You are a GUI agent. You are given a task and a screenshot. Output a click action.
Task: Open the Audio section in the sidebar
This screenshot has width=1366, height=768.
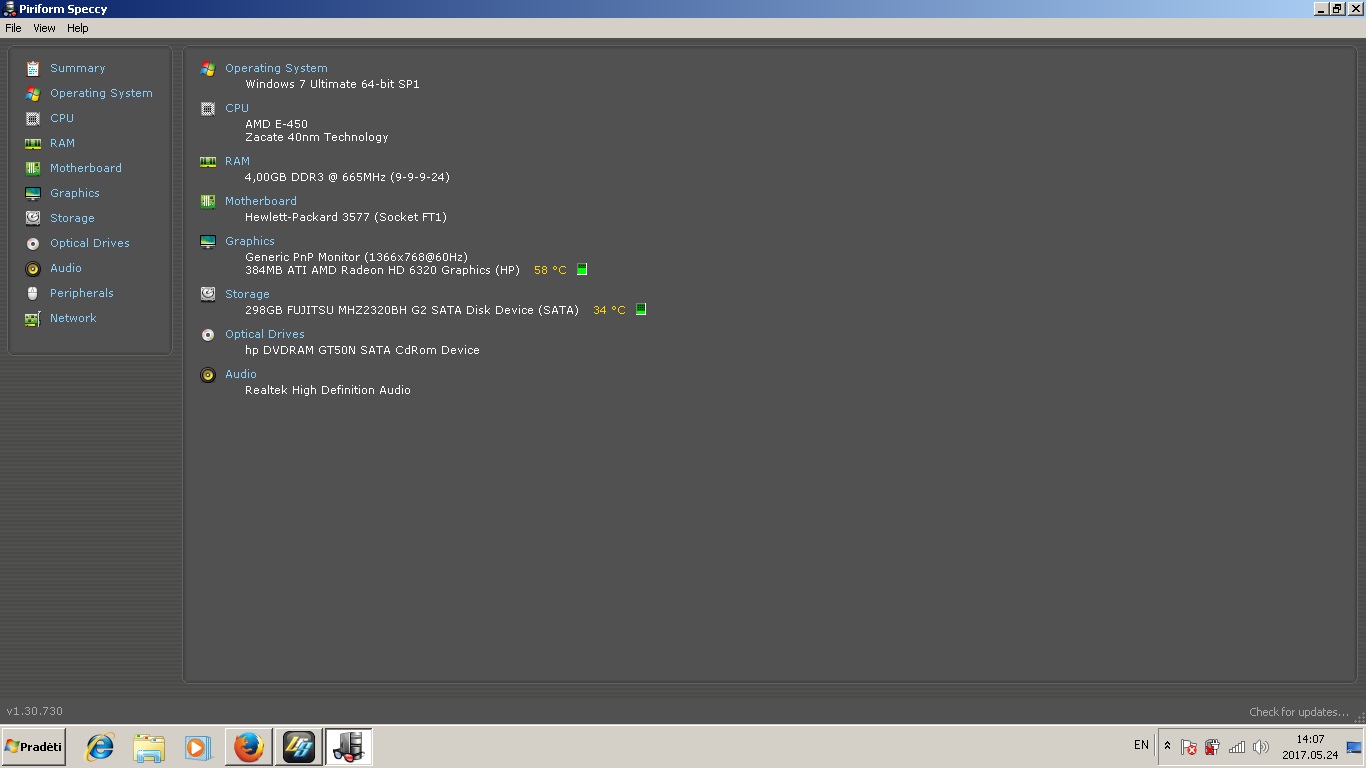66,268
